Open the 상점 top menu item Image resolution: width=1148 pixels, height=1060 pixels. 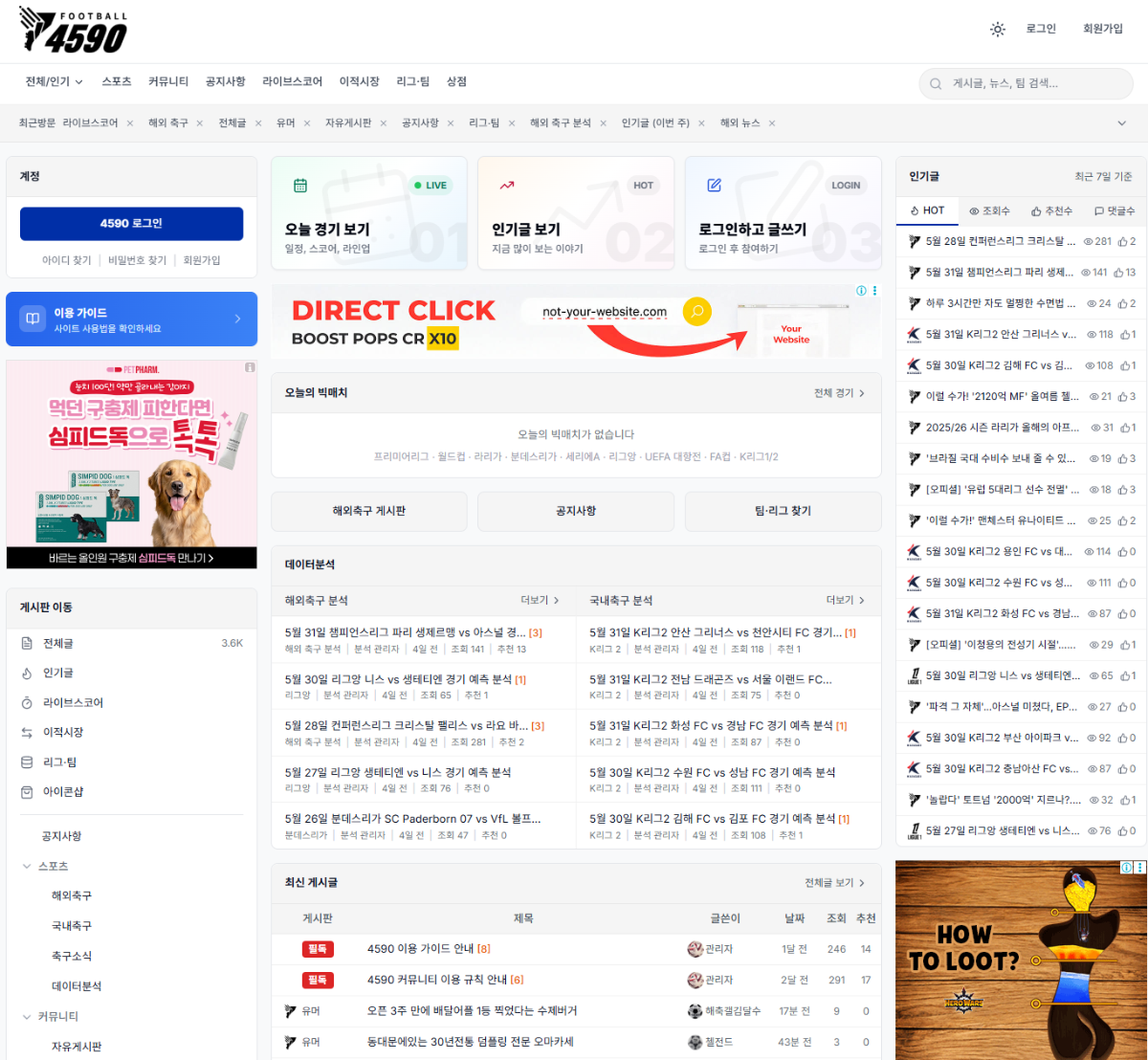coord(456,82)
